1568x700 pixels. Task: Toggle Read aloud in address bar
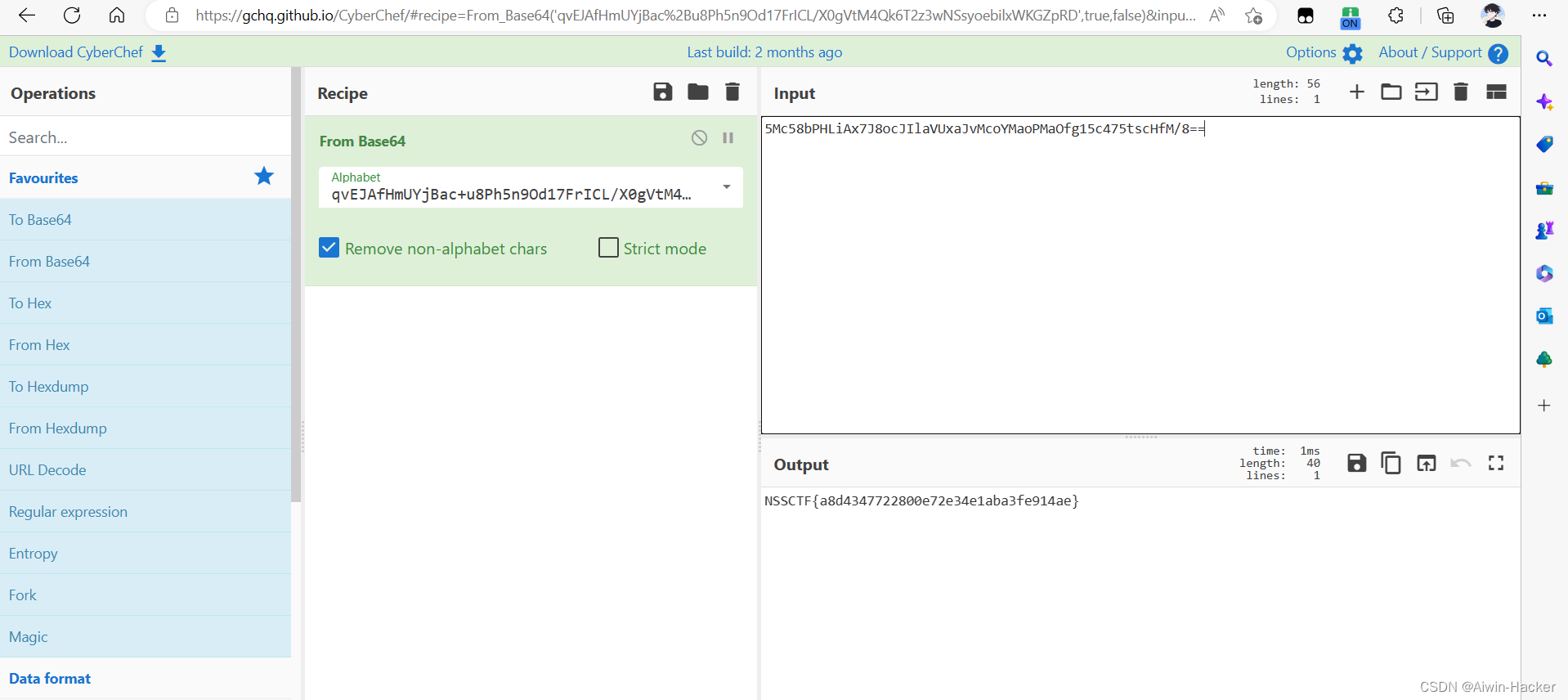coord(1217,15)
